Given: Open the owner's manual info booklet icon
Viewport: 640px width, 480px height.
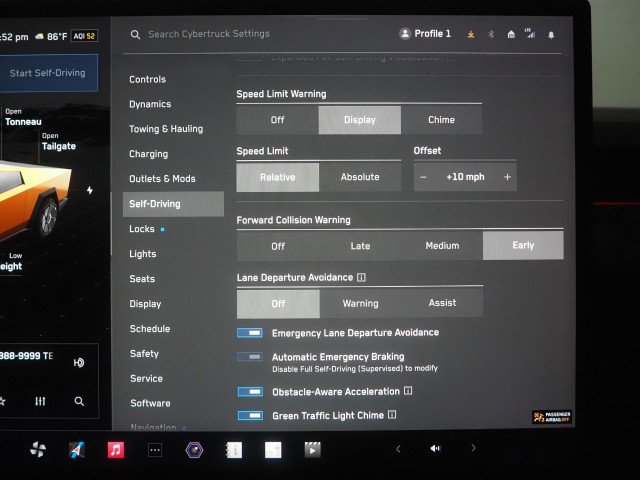Looking at the screenshot, I should [x=234, y=450].
